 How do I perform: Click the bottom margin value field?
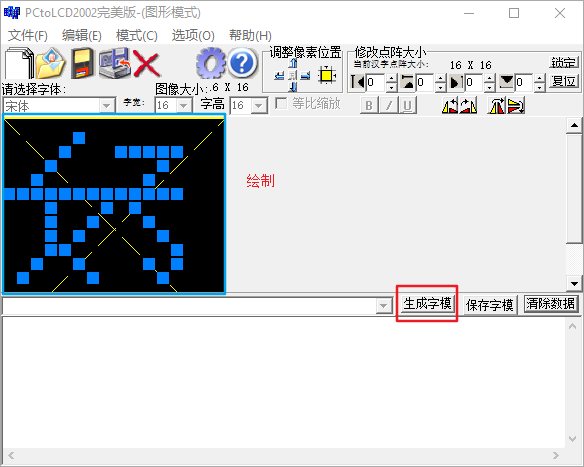524,82
